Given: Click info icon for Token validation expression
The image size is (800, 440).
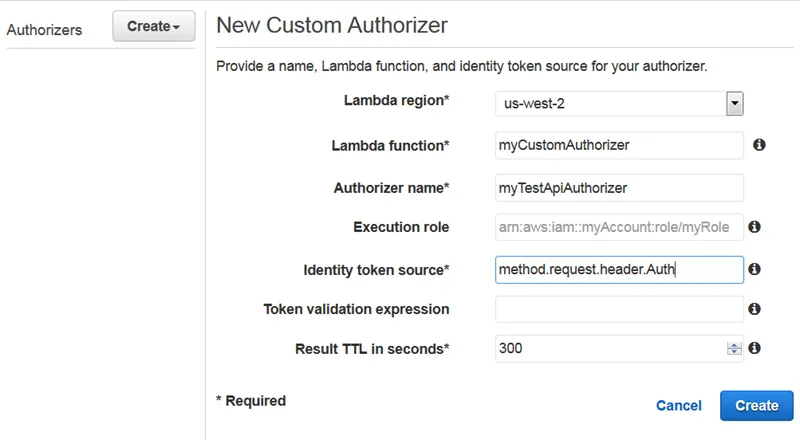Looking at the screenshot, I should tap(755, 309).
